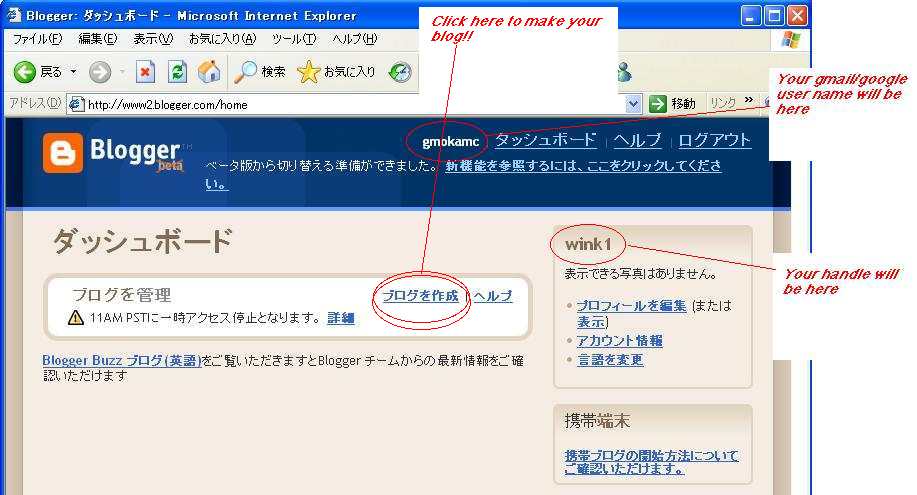Open the ファイル(F) menu
Viewport: 917px width, 495px height.
[37, 39]
